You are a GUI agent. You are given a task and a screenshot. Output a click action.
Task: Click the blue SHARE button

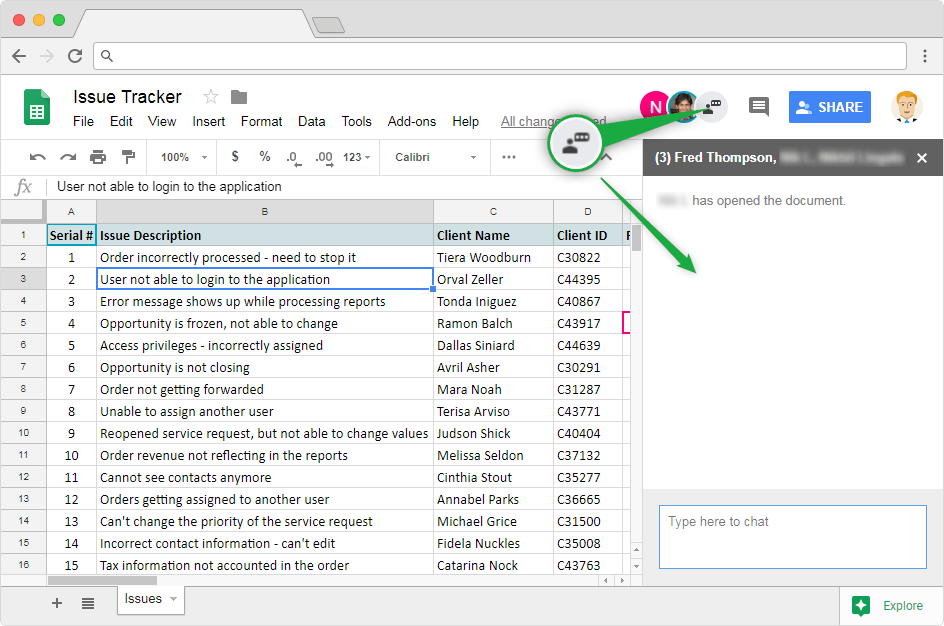[829, 107]
